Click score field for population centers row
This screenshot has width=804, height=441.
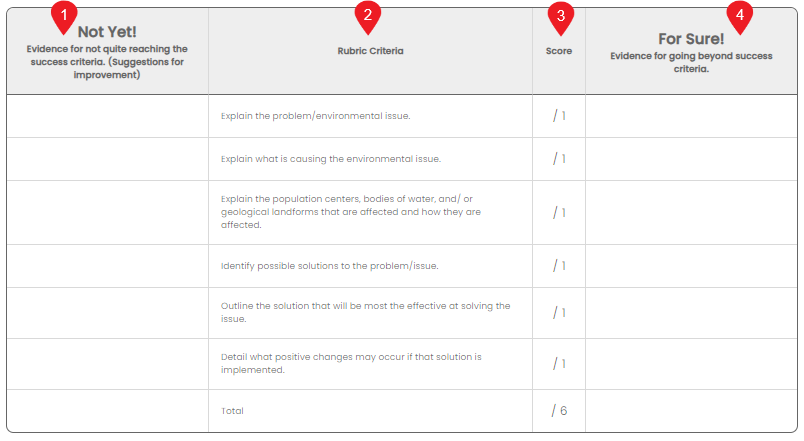pyautogui.click(x=559, y=212)
